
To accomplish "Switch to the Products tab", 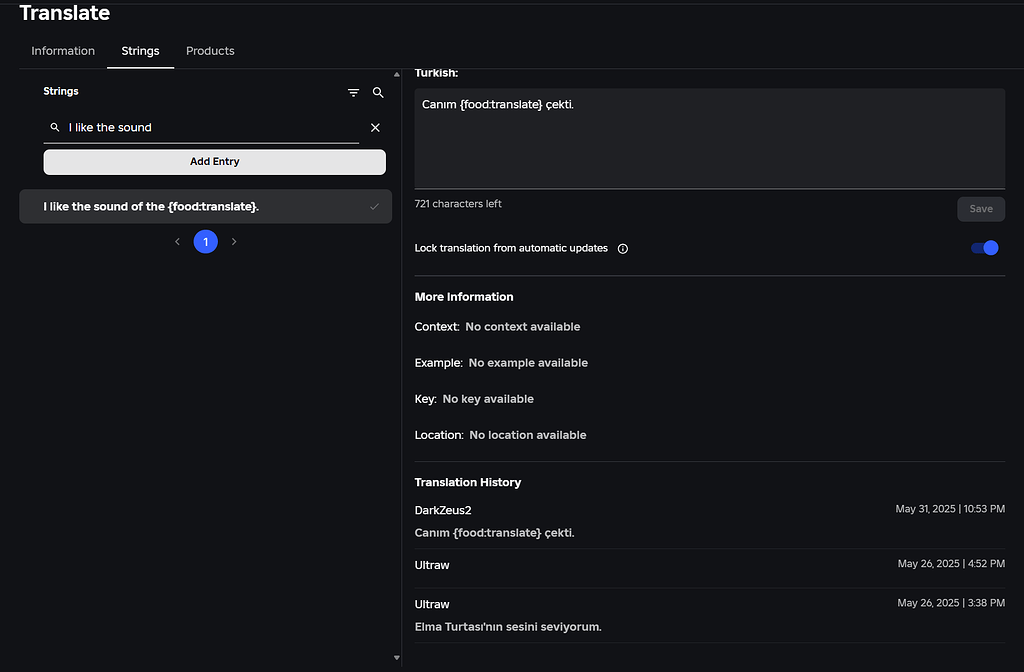I will 210,51.
